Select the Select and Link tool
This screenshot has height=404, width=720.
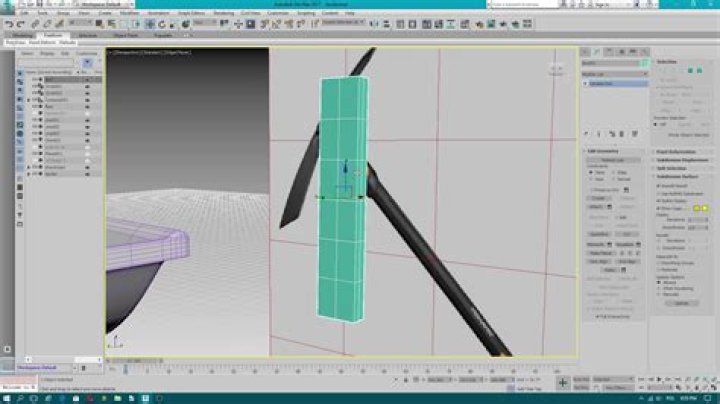pos(35,24)
